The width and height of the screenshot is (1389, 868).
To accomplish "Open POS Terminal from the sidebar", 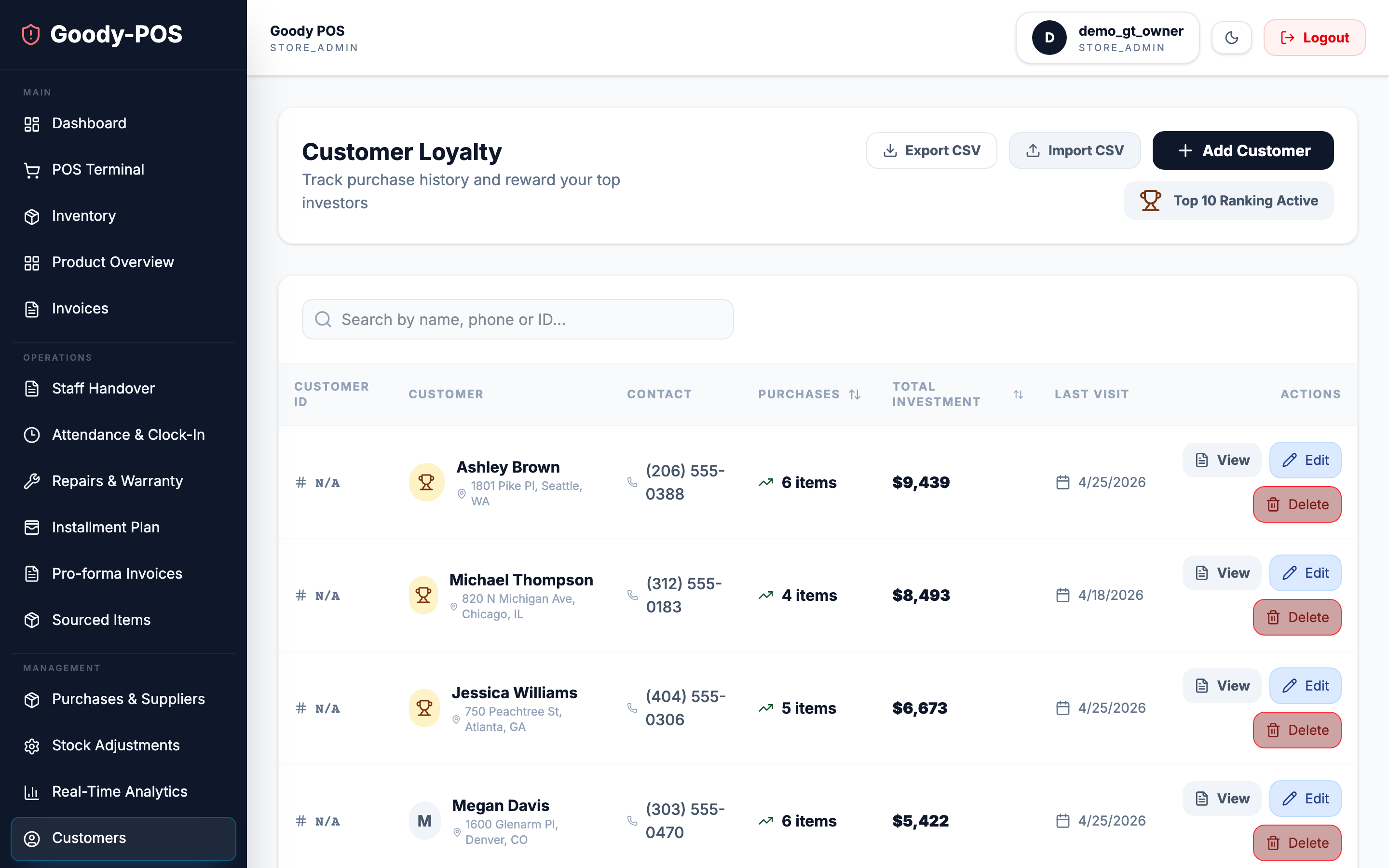I will (x=97, y=169).
